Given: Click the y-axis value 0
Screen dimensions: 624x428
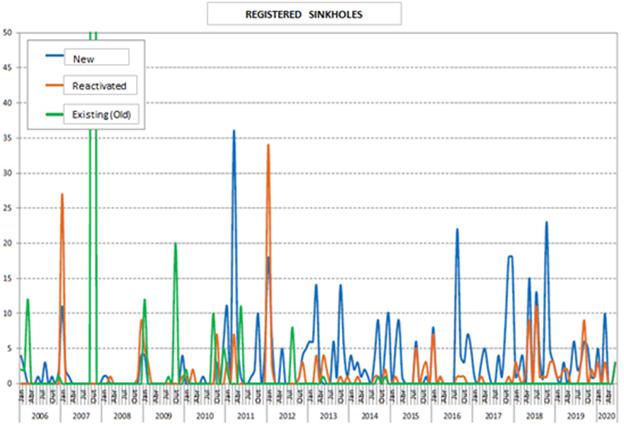Looking at the screenshot, I should tap(10, 384).
